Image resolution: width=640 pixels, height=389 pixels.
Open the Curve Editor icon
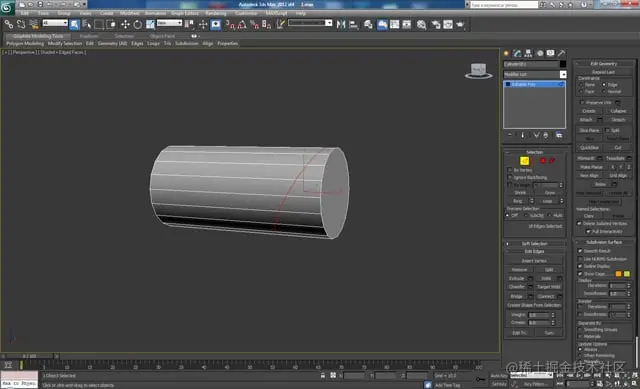[394, 25]
